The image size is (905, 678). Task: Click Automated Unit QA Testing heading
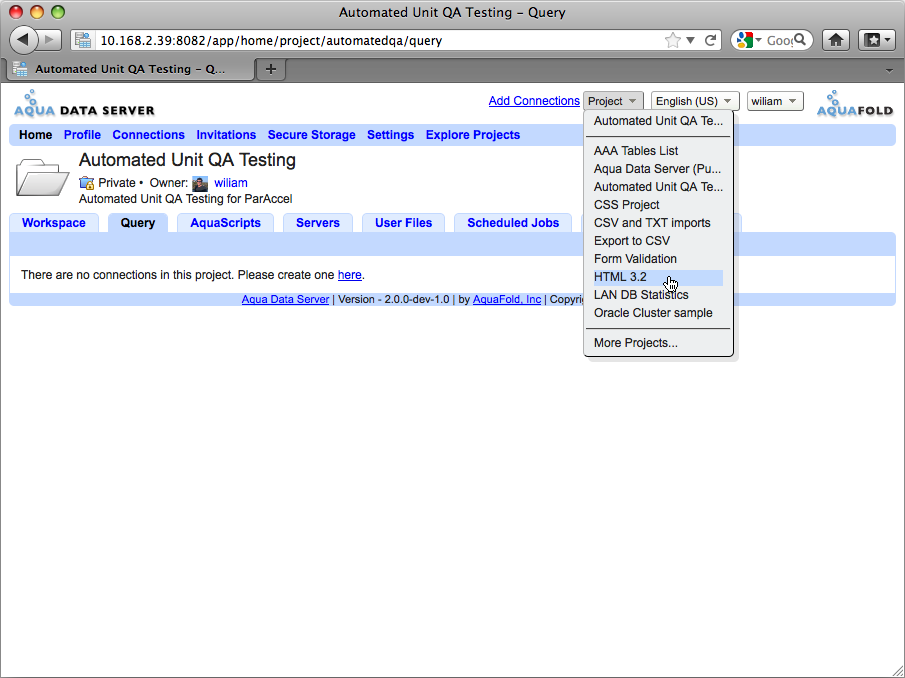coord(187,160)
